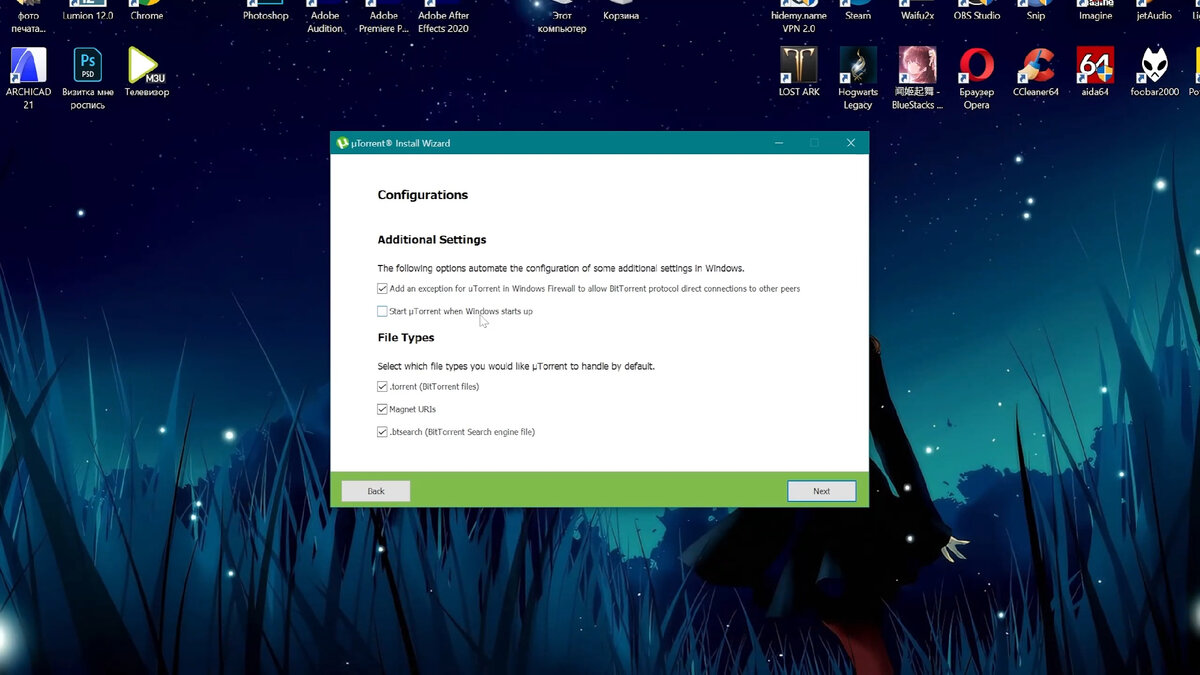Uncheck the Windows Firewall exception option
Screen dimensions: 1200x675
point(383,289)
